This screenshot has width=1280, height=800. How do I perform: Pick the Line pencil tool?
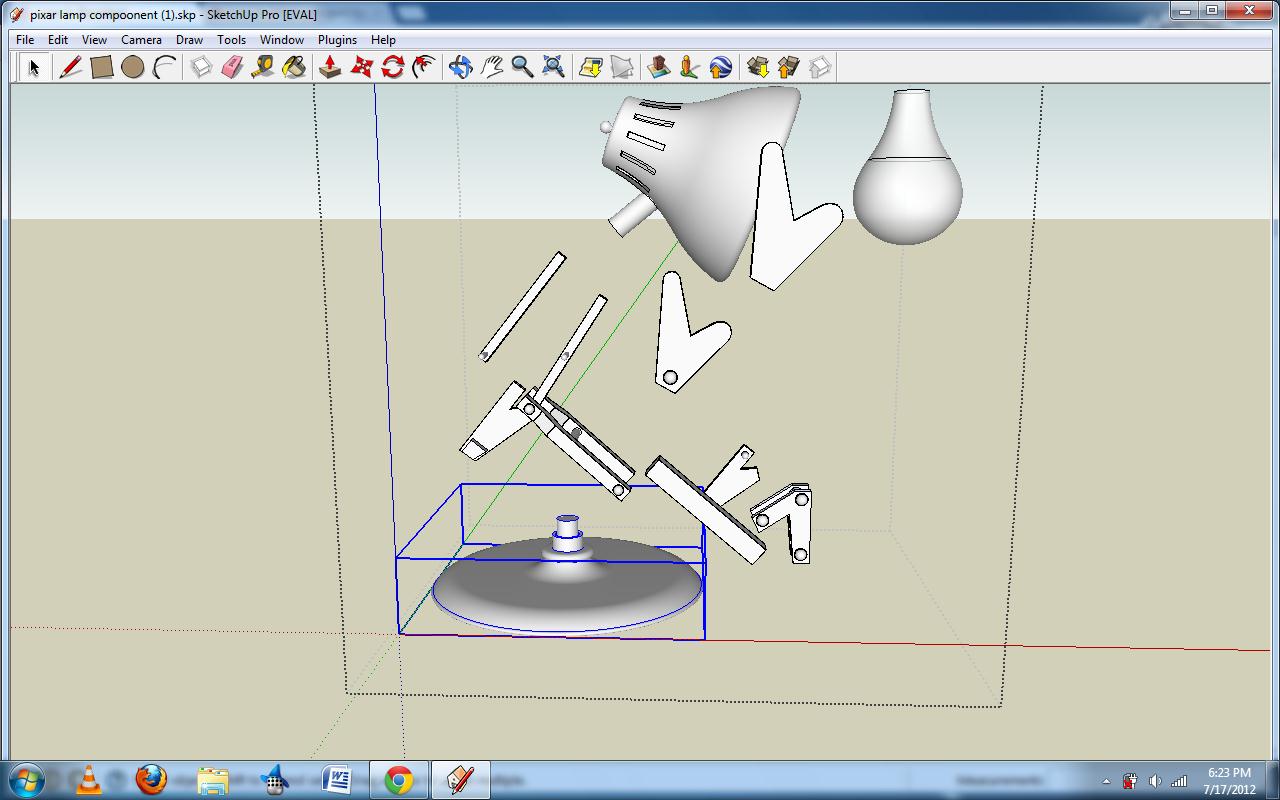pos(70,67)
